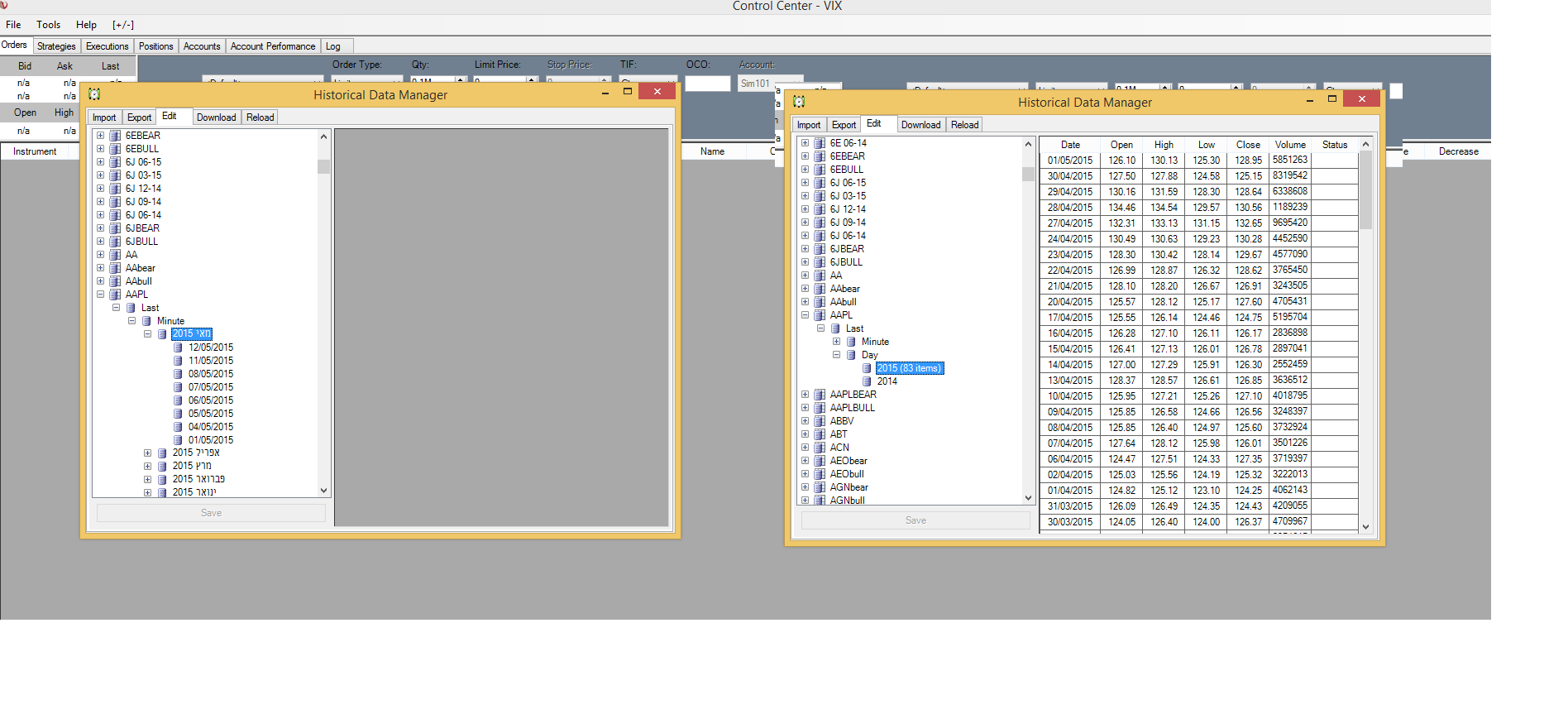Expand the 6EBEAR node in the left window
Image resolution: width=1568 pixels, height=714 pixels.
(100, 136)
